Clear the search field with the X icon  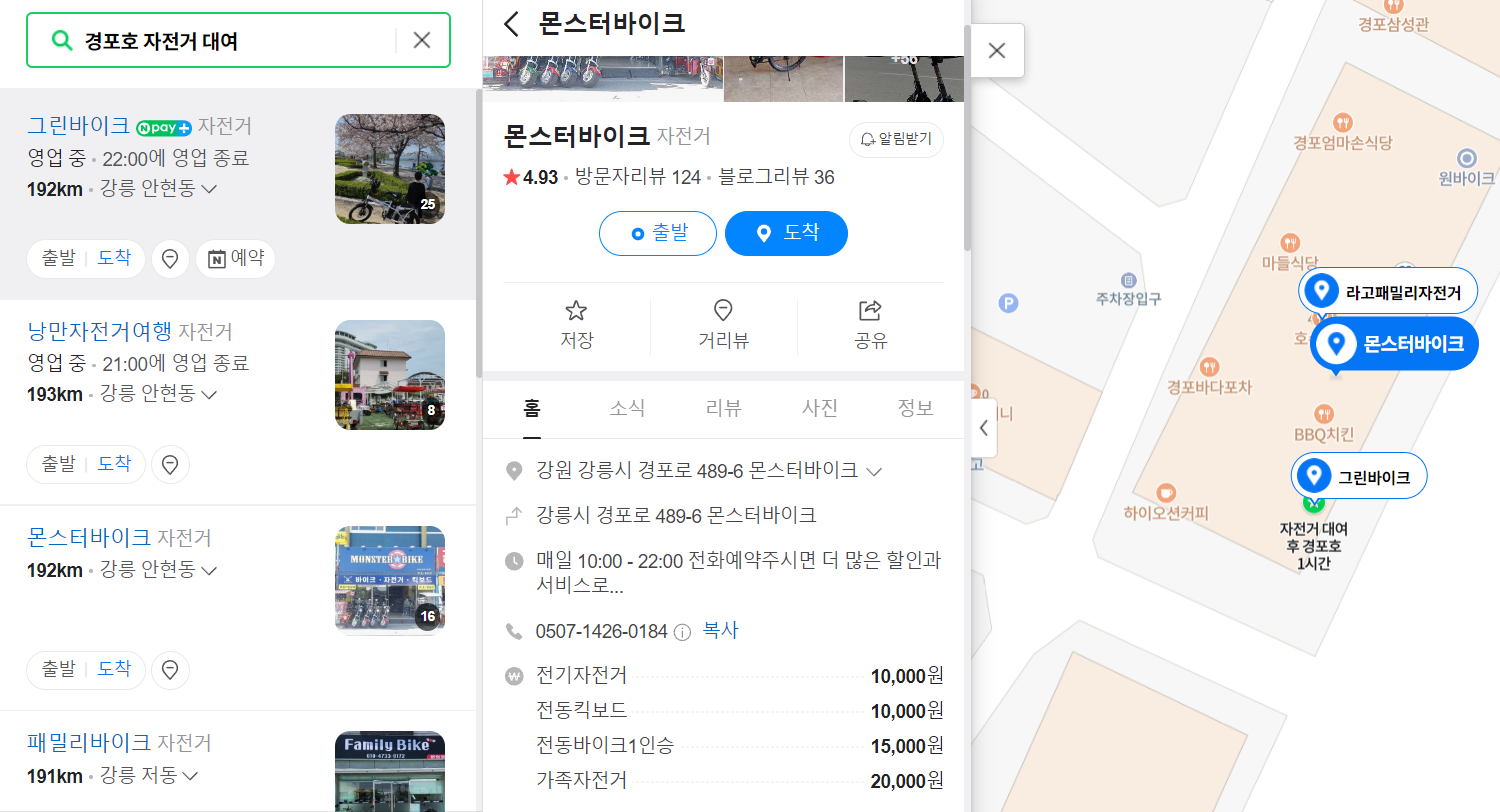coord(422,40)
